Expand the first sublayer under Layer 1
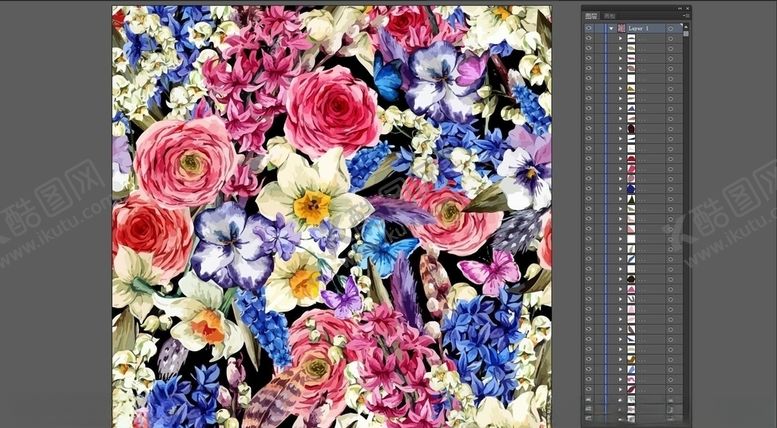 pos(620,38)
